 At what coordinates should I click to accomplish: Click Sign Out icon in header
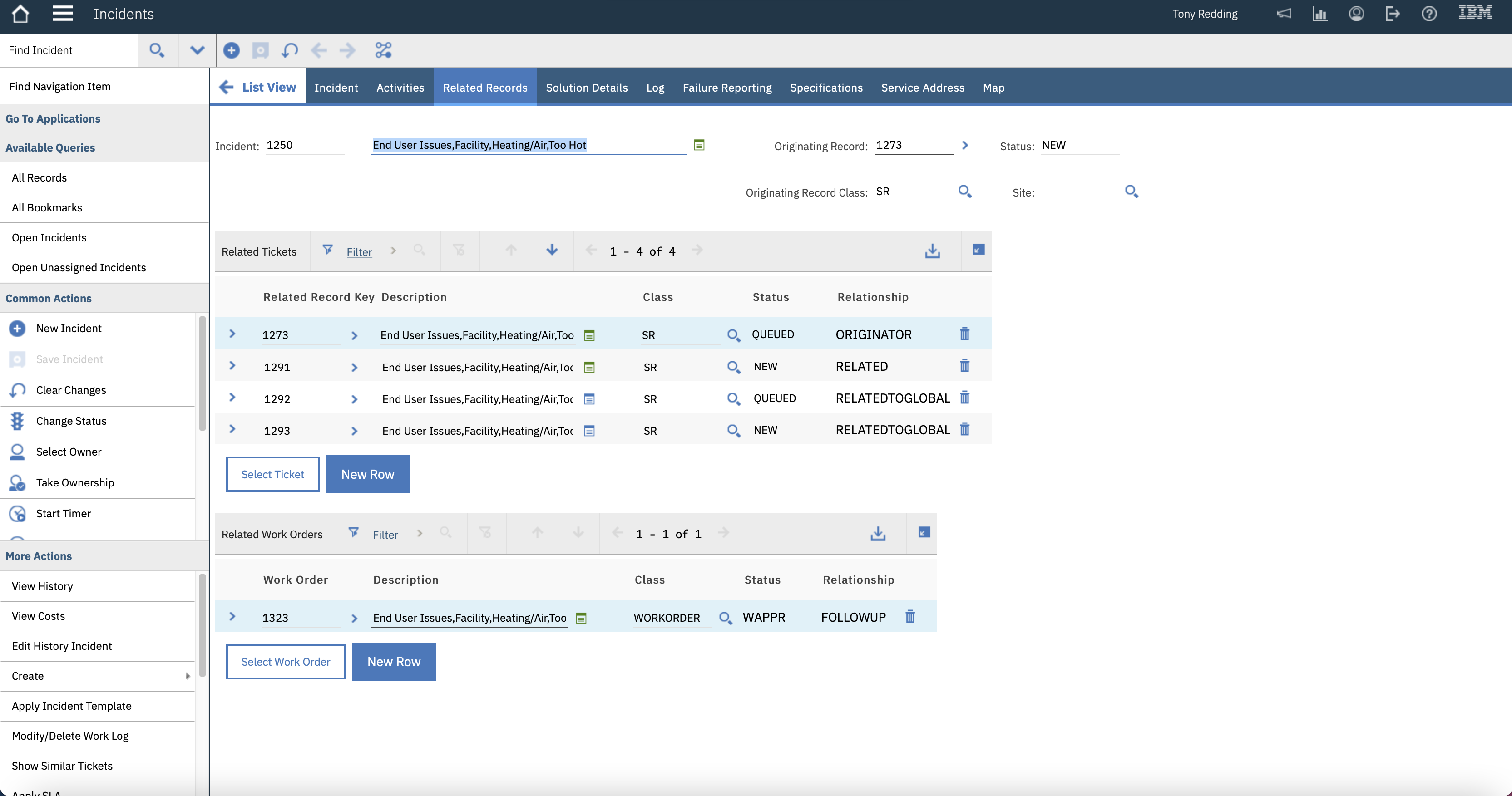pyautogui.click(x=1392, y=14)
